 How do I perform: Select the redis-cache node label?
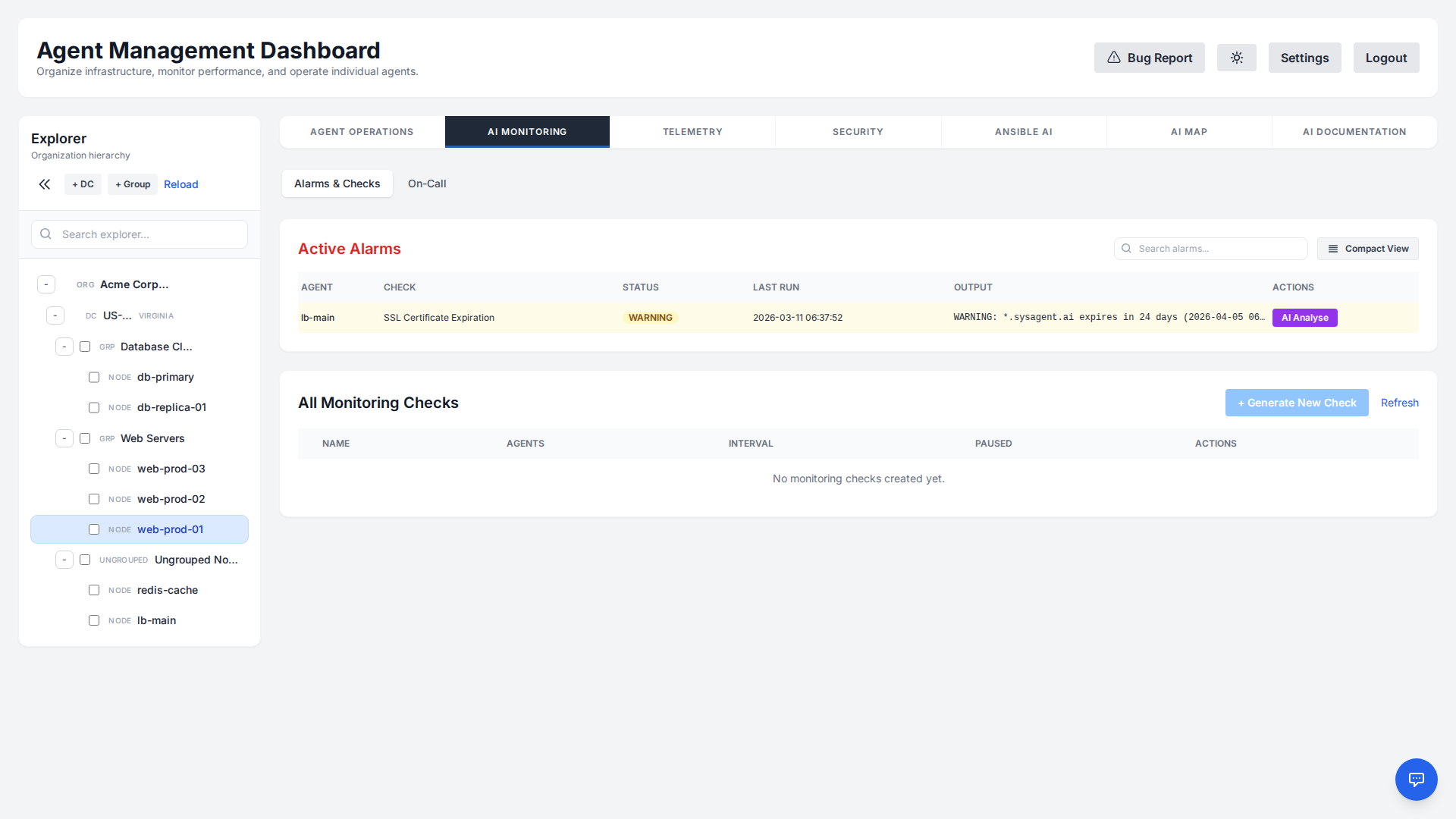[x=168, y=590]
